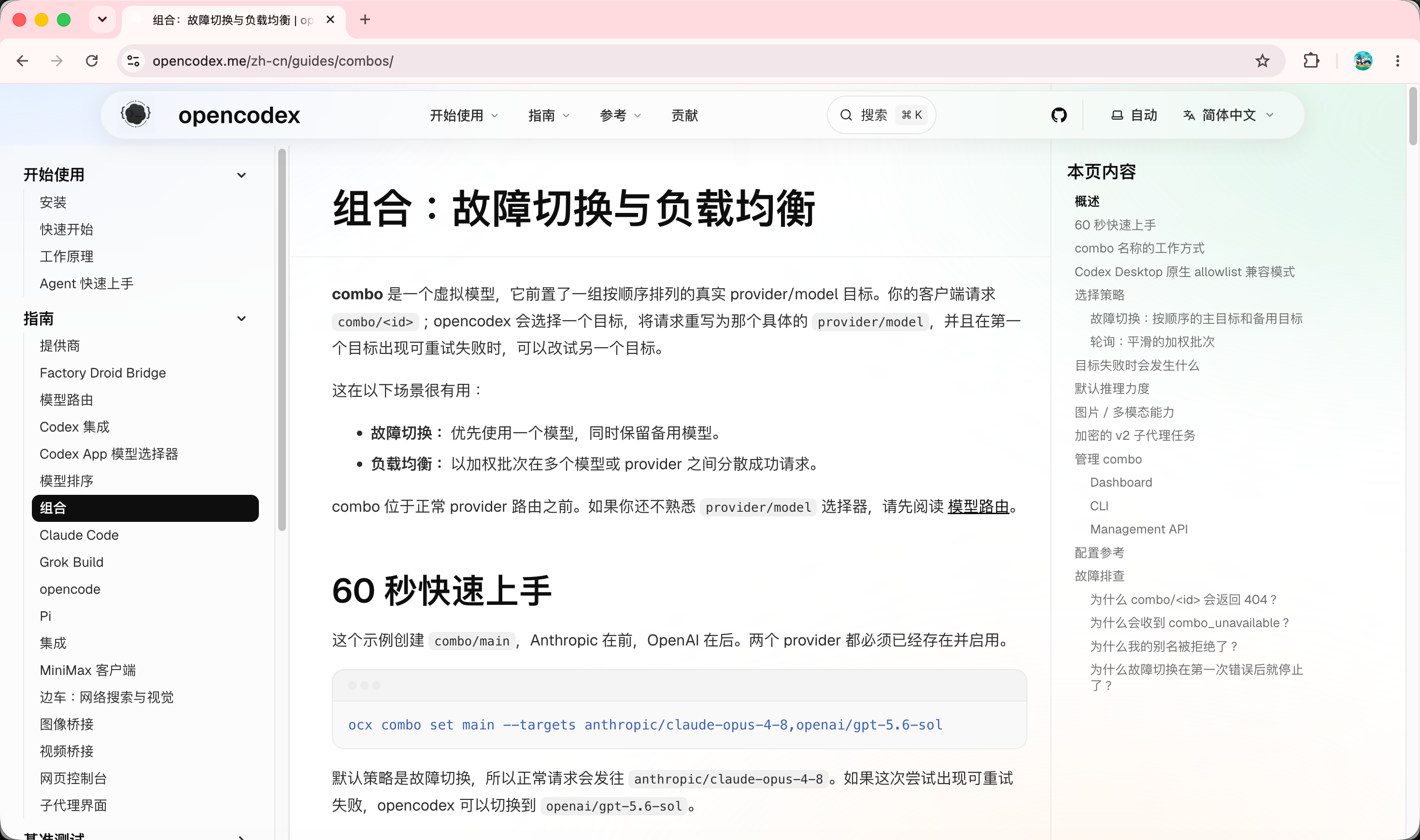Bookmark this page with the star icon
The height and width of the screenshot is (840, 1420).
(1262, 60)
